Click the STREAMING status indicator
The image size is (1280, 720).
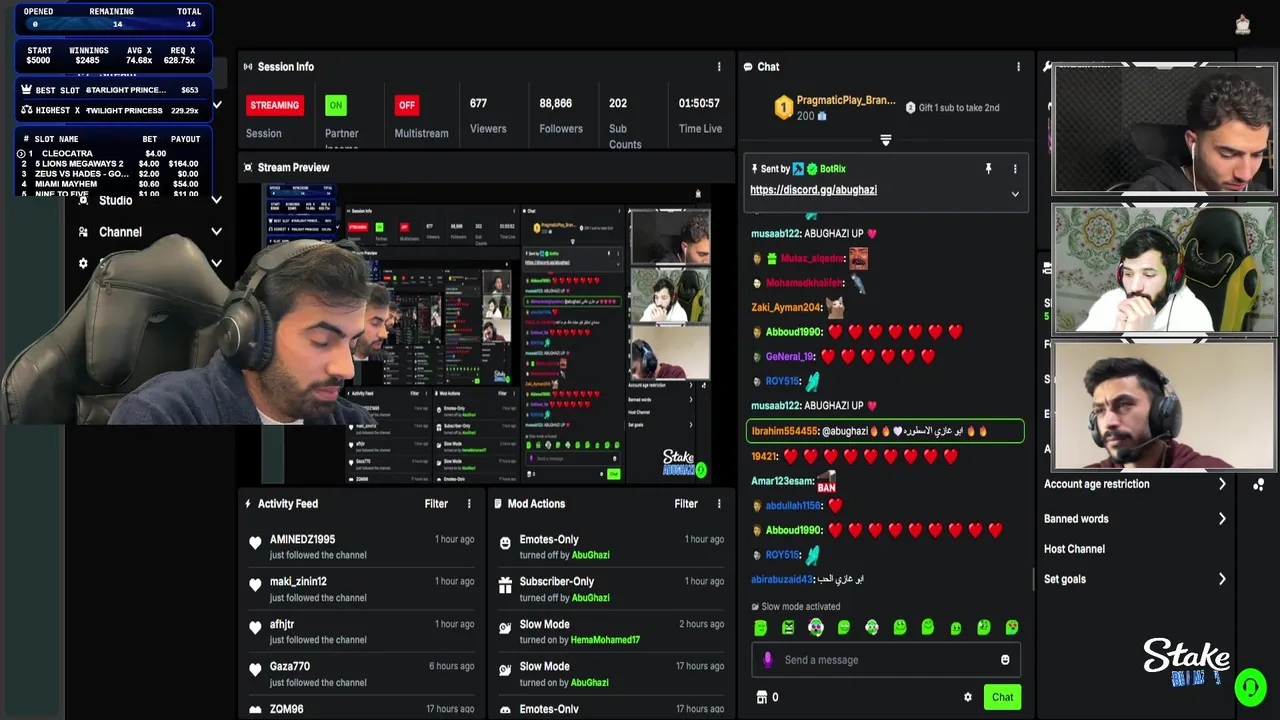(x=274, y=105)
